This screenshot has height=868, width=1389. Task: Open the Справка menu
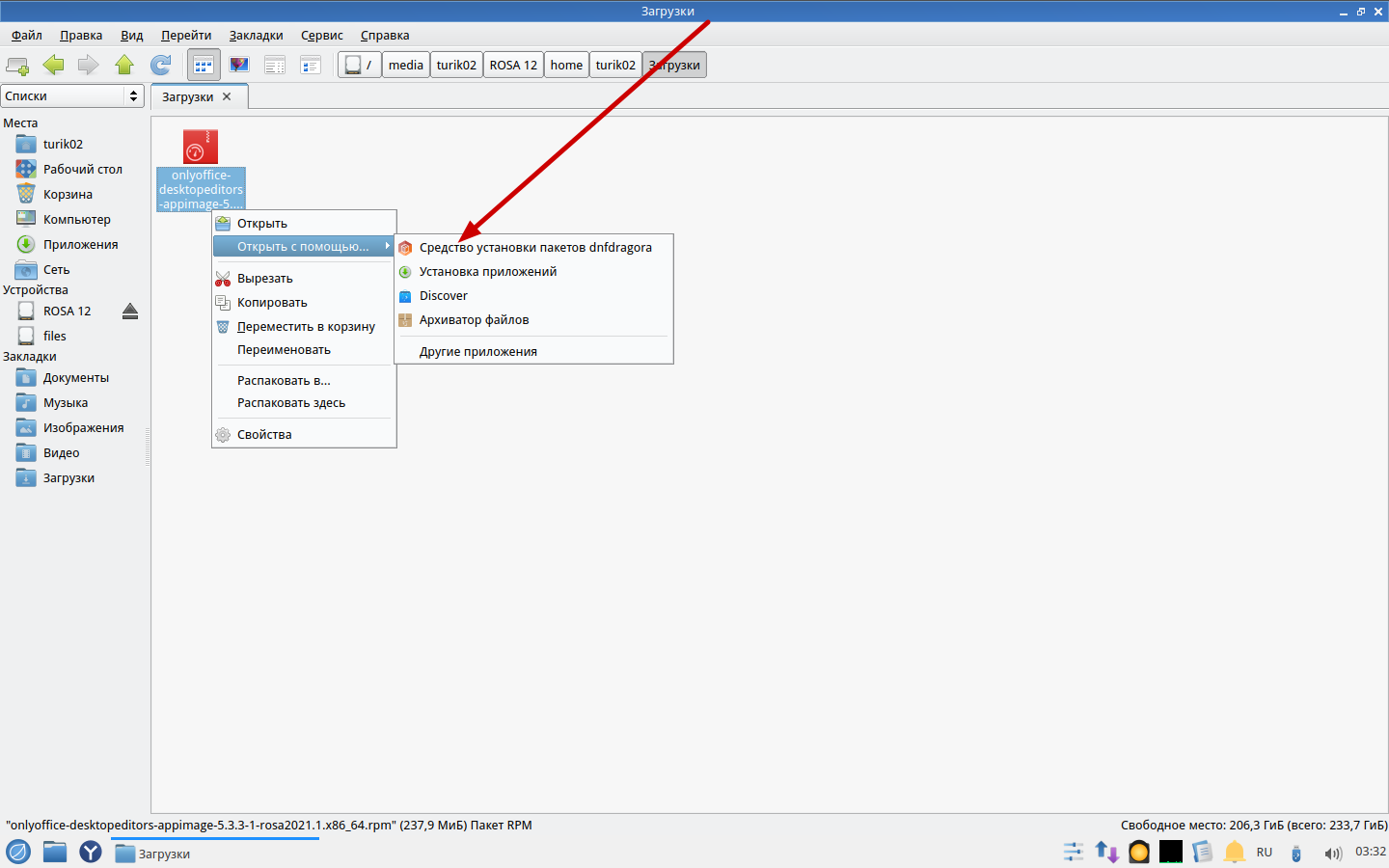pyautogui.click(x=385, y=36)
